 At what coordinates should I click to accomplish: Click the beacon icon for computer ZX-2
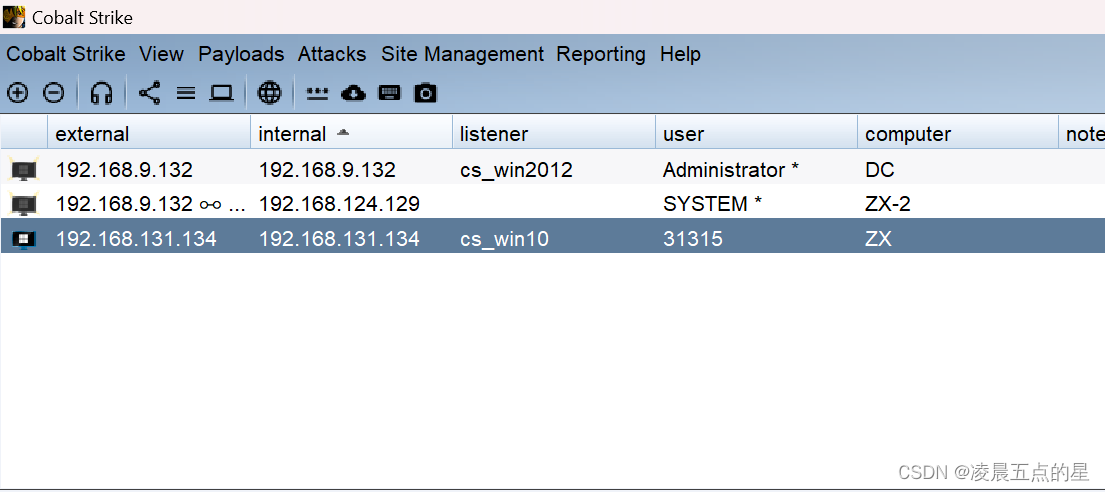(23, 204)
